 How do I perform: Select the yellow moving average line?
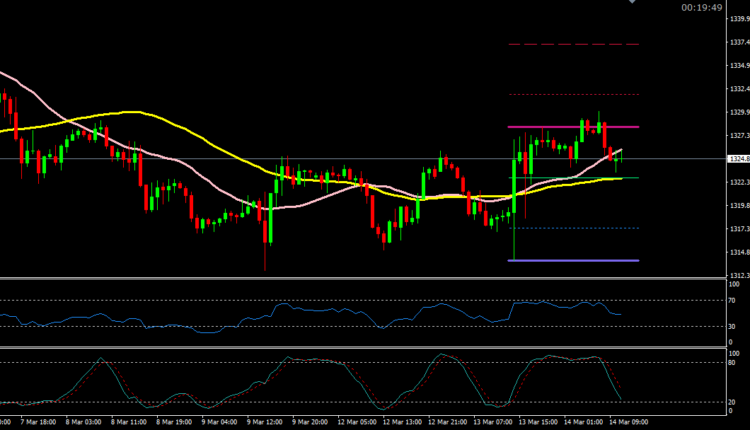(x=130, y=112)
